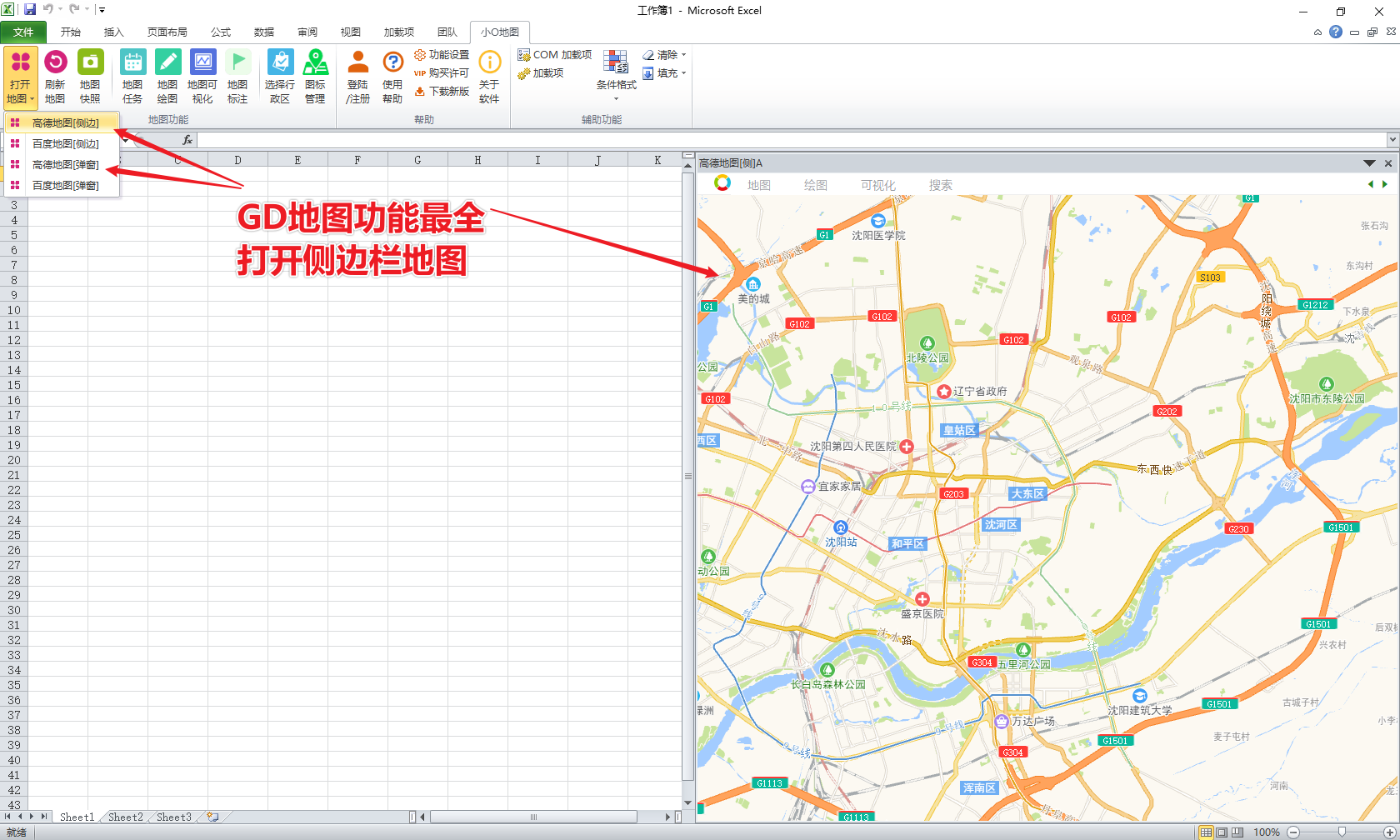Screen dimensions: 1400x840
Task: Click the Undo icon in quick access toolbar
Action: pos(48,9)
